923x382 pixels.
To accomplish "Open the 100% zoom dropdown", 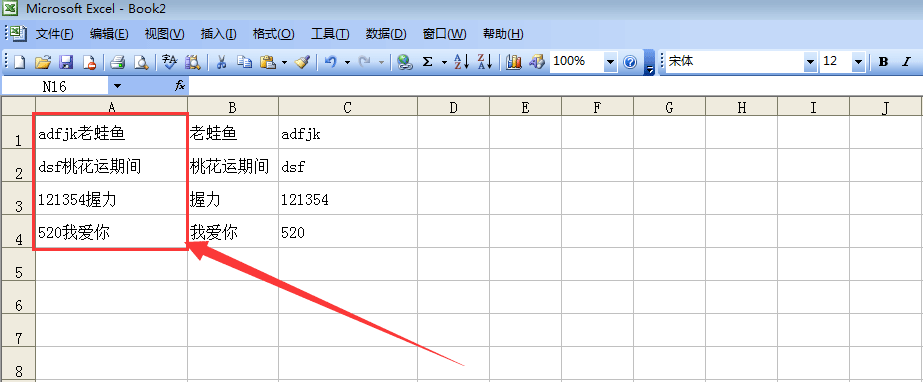I will [x=610, y=62].
